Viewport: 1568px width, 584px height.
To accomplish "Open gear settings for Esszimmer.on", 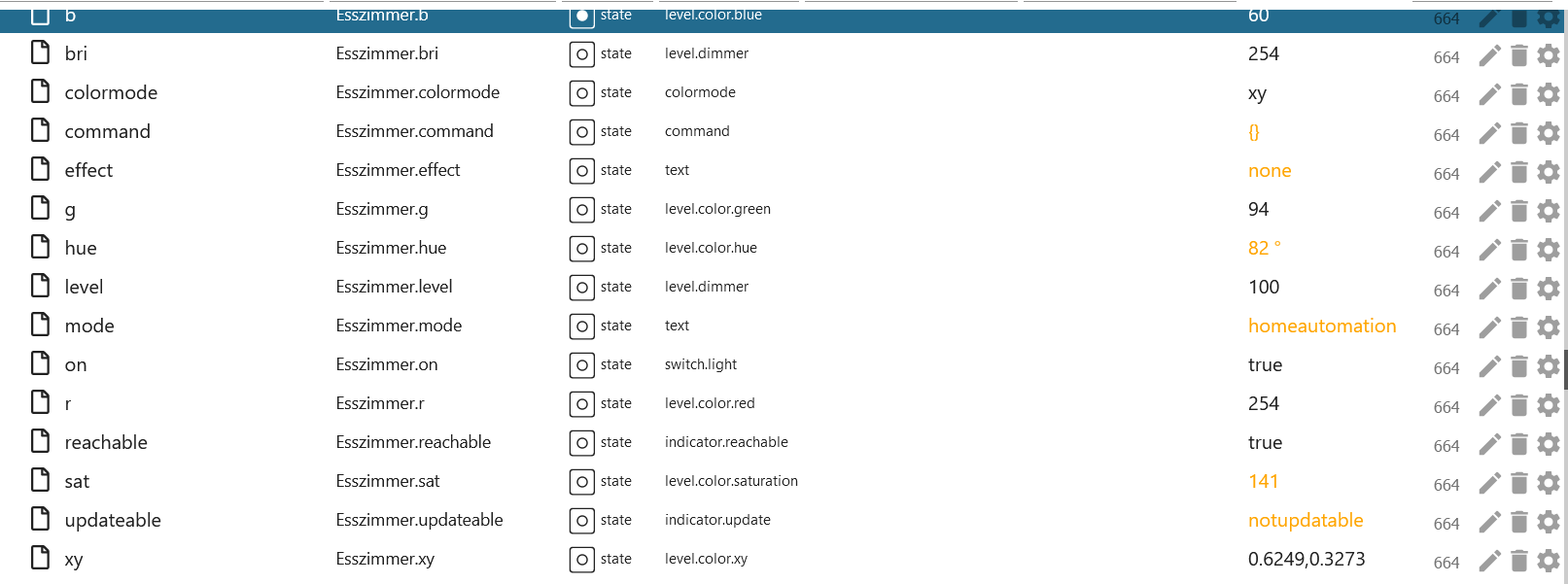I will point(1549,366).
